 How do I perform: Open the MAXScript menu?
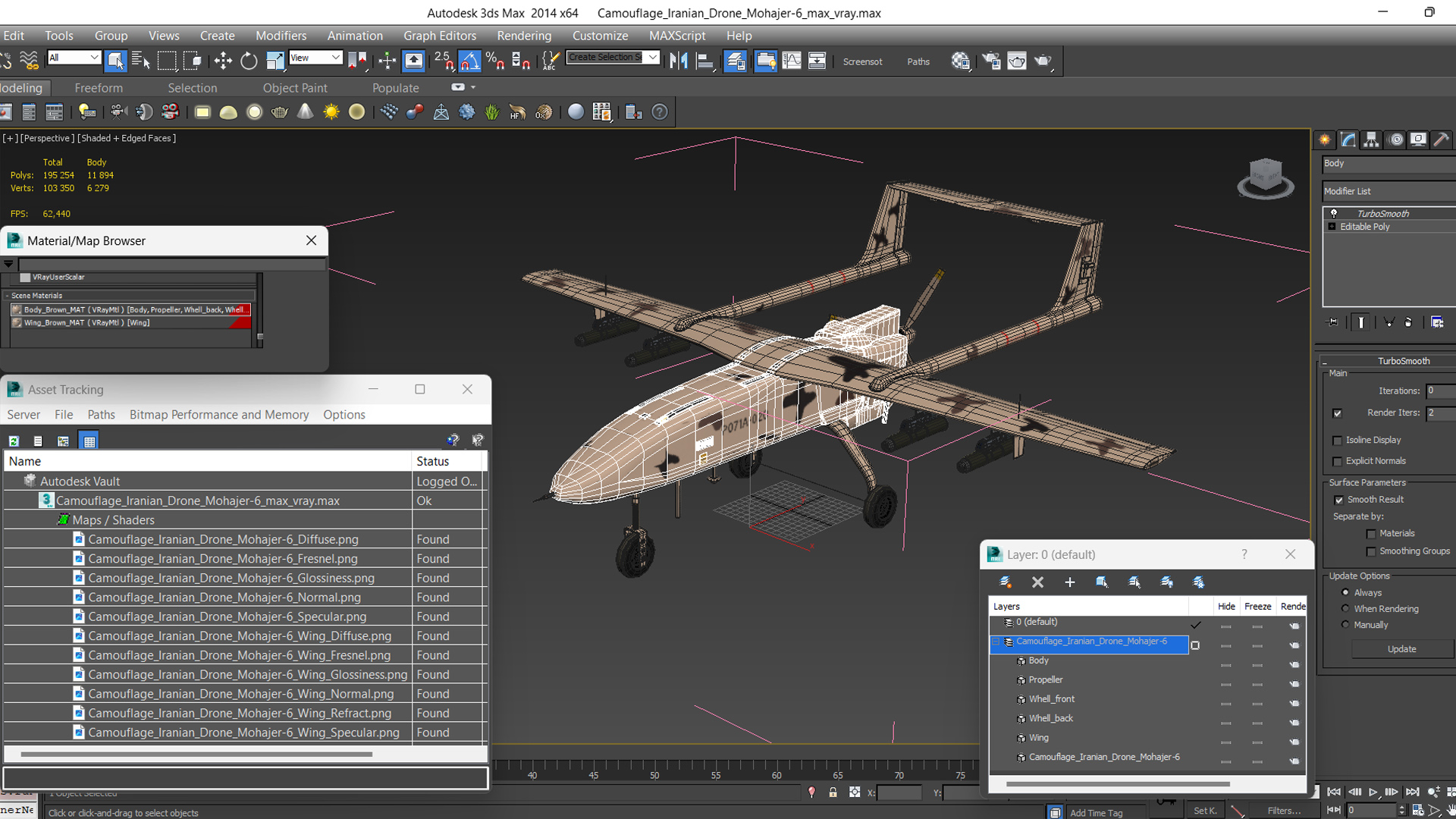click(677, 36)
